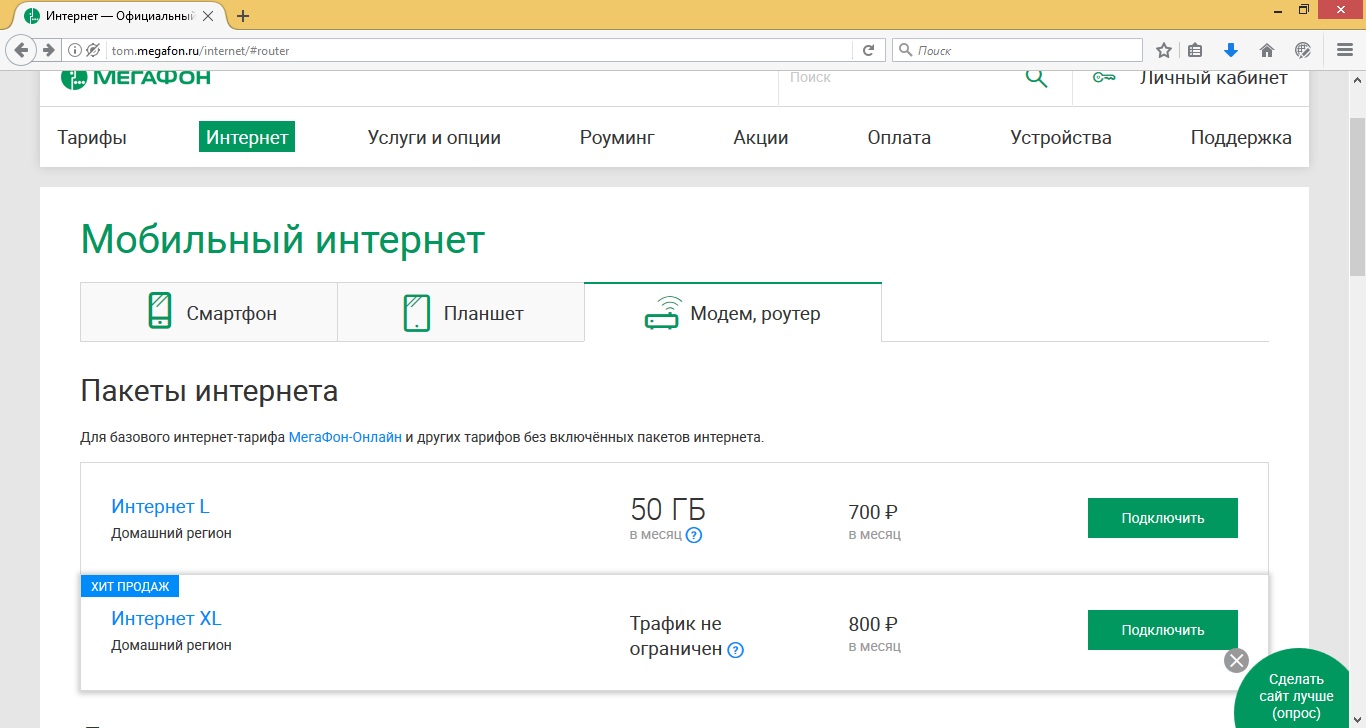This screenshot has width=1366, height=728.
Task: Click Подключить for Интернет L package
Action: click(1162, 517)
